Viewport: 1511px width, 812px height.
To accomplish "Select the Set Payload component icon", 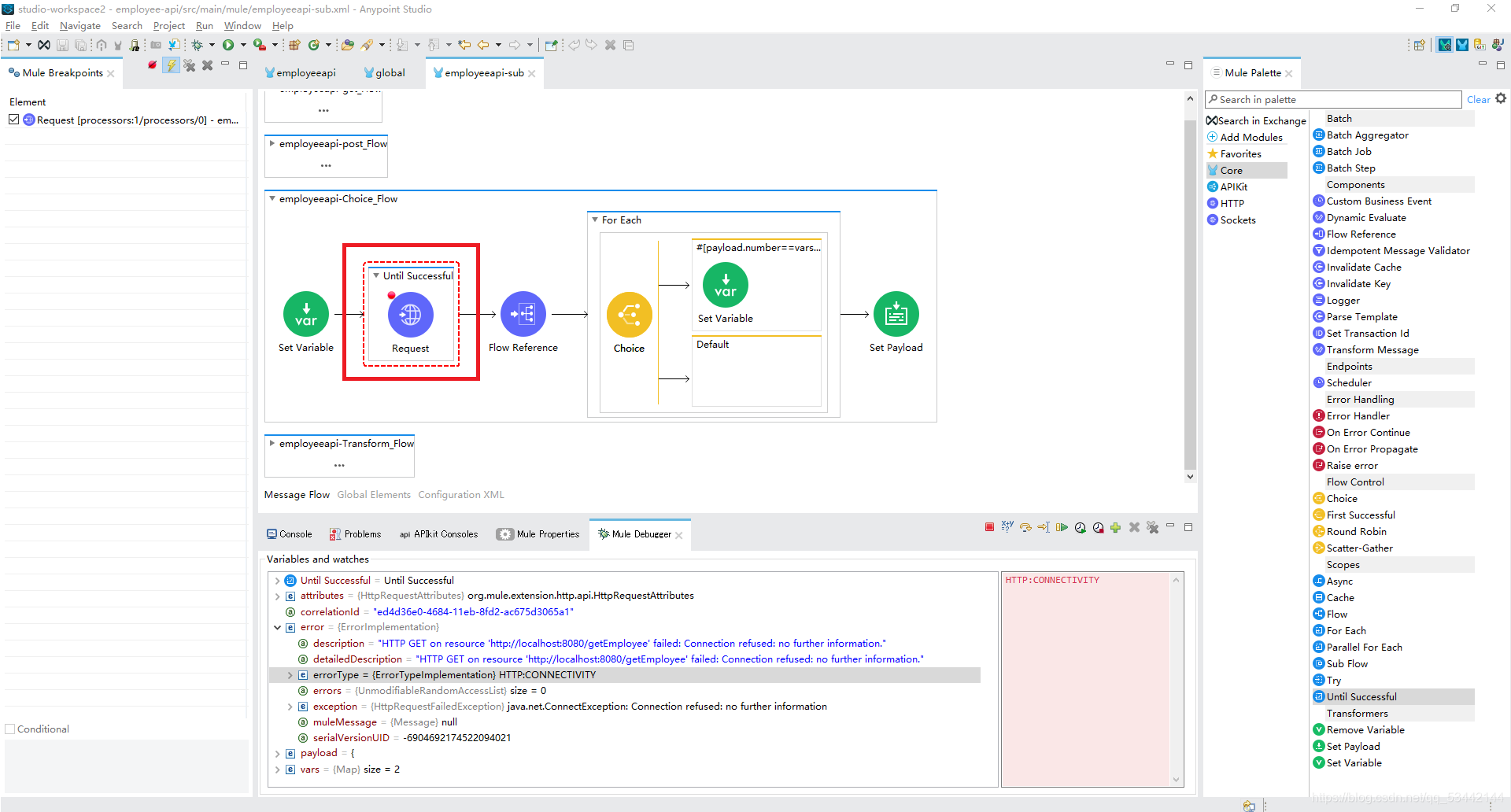I will 896,314.
